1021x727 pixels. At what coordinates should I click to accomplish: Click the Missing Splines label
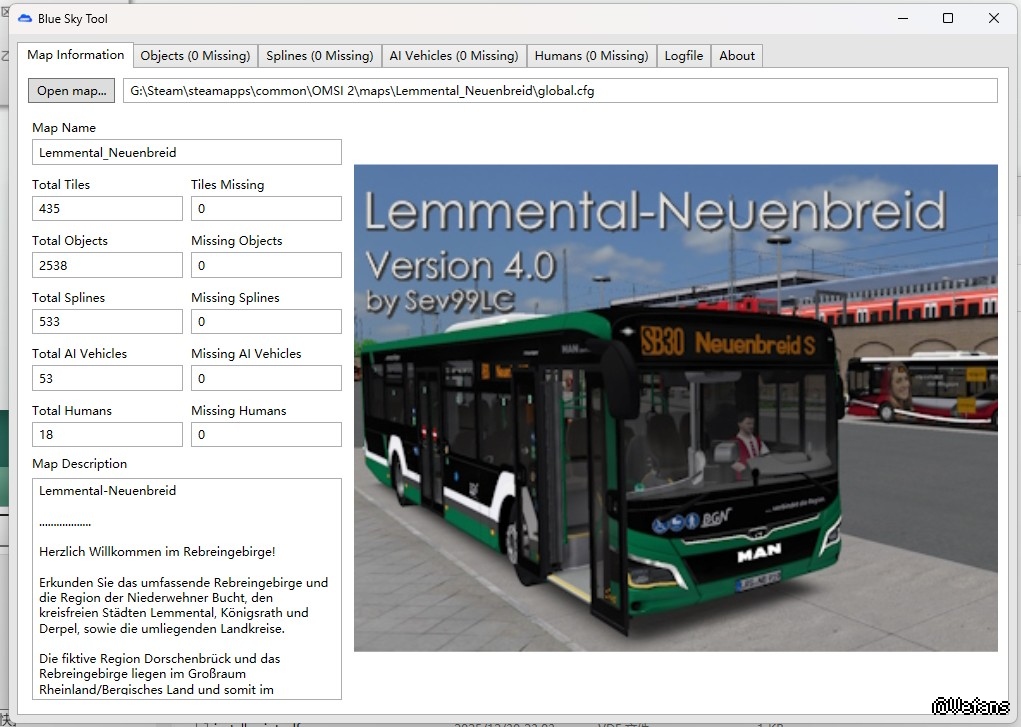click(235, 297)
